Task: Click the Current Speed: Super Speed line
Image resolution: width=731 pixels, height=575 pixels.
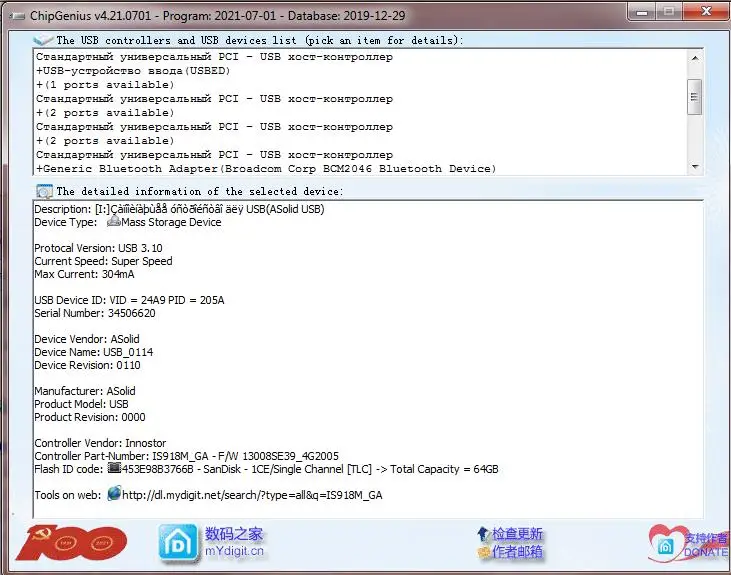Action: pos(103,261)
